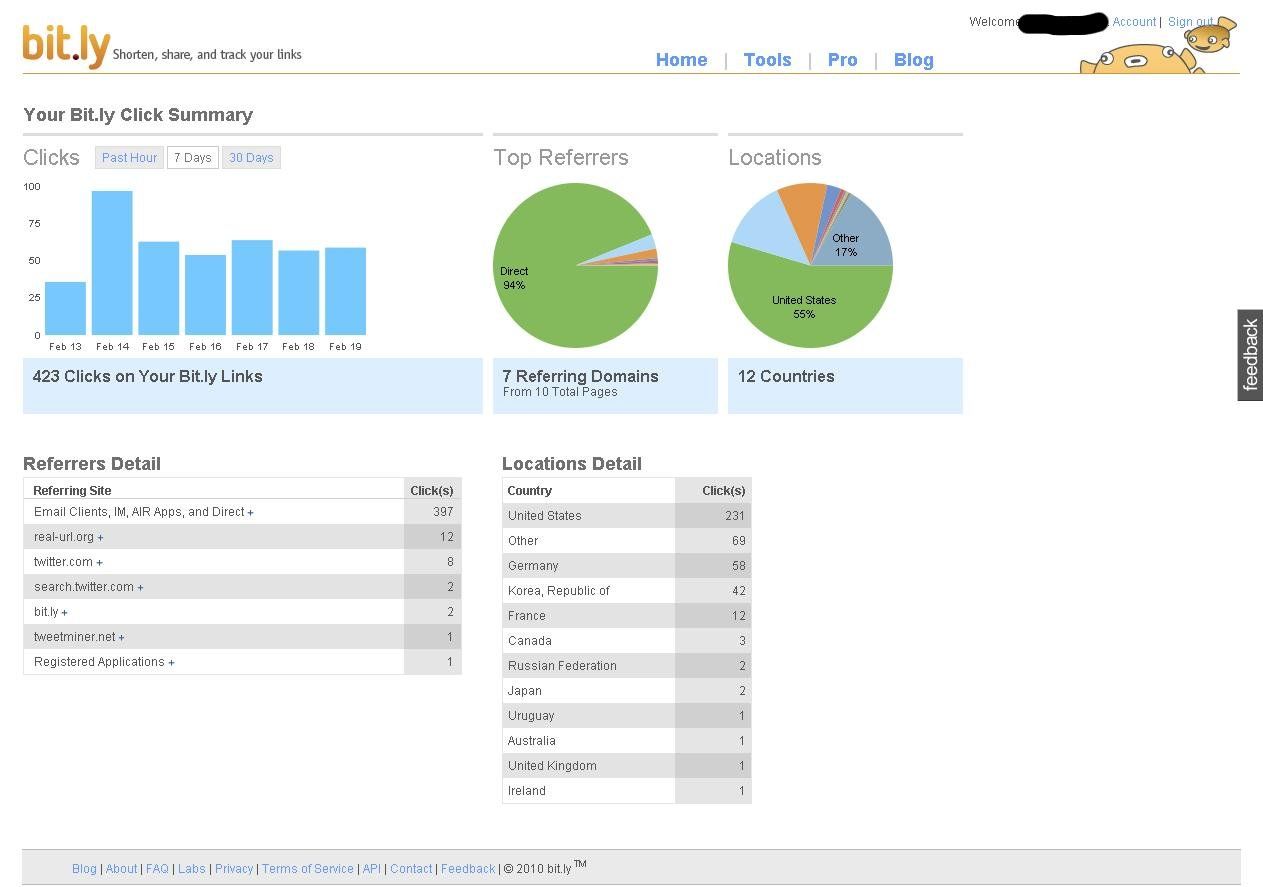
Task: Click the 7 Referring Domains summary
Action: point(580,377)
